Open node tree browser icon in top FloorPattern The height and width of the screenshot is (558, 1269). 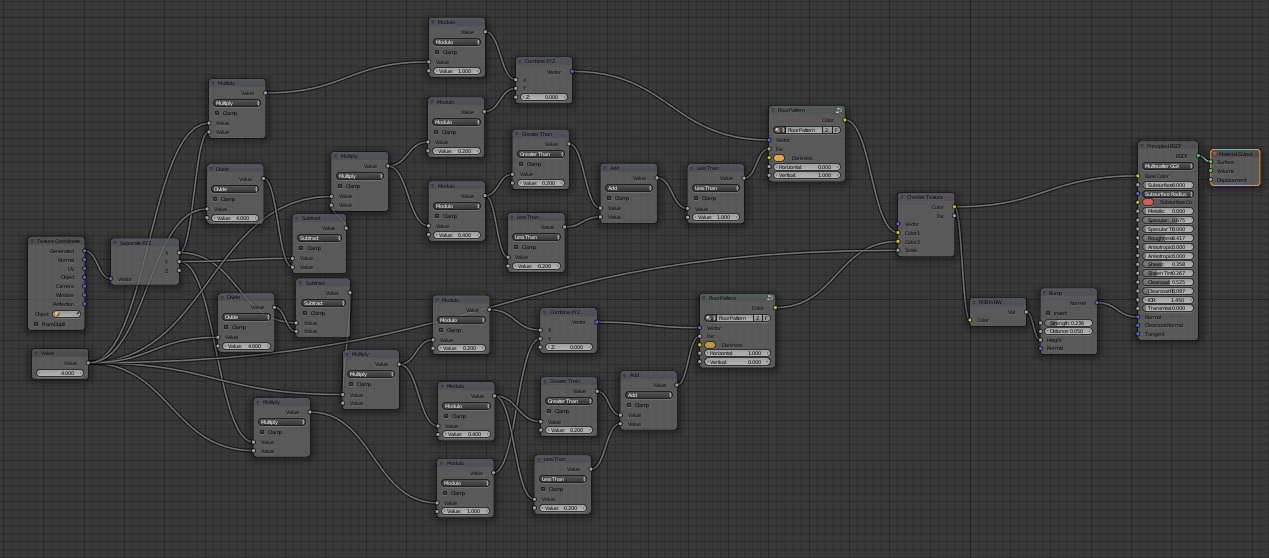779,130
